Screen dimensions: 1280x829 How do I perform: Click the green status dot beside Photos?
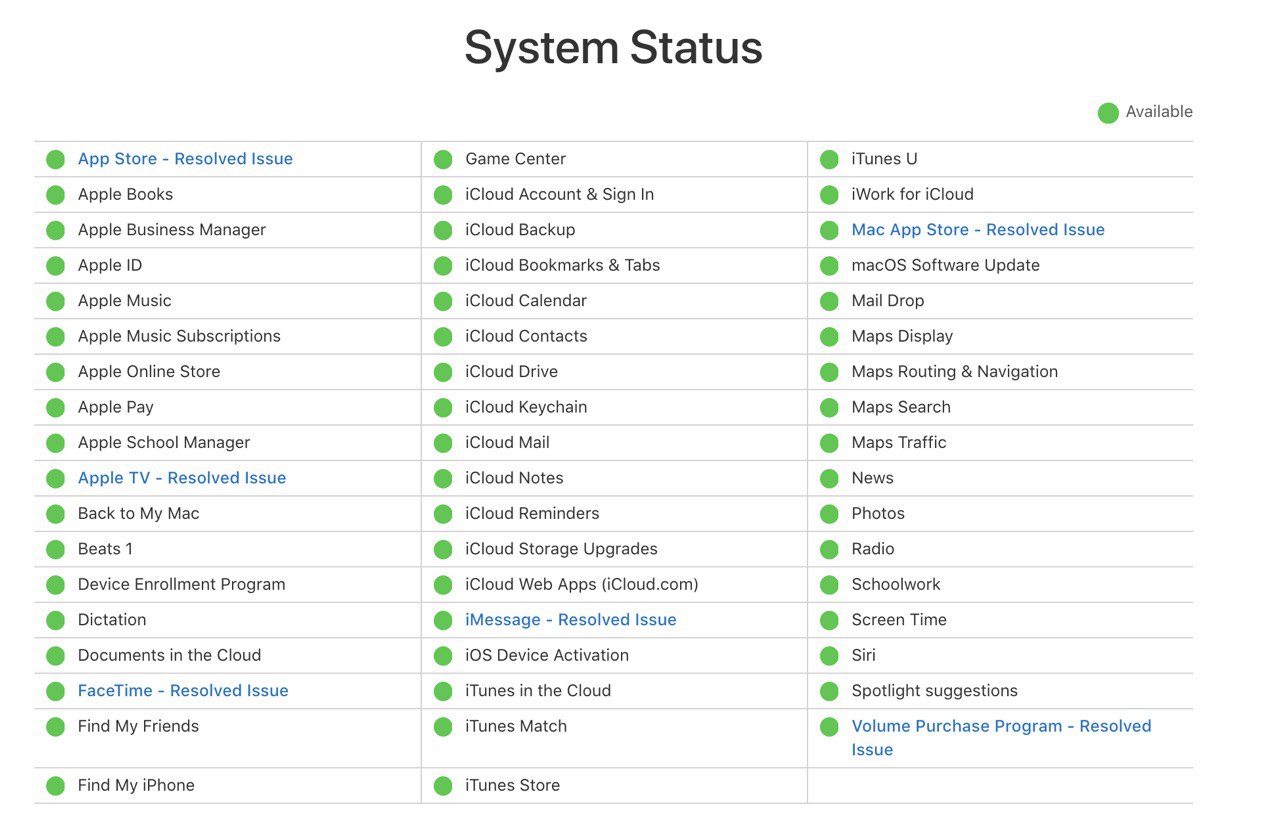point(829,514)
